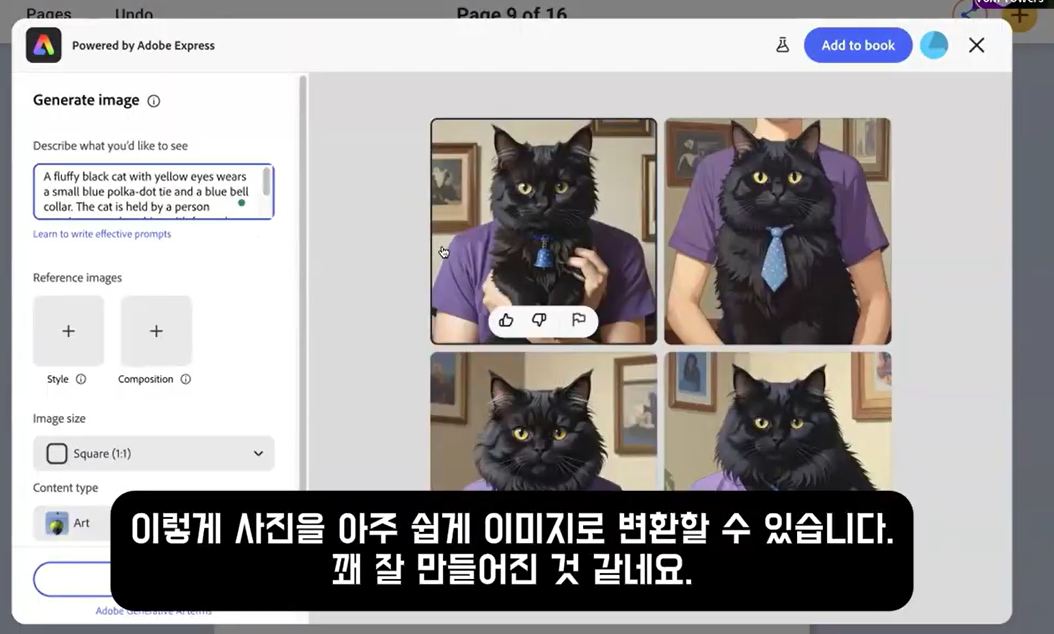Click the Style info icon

coord(81,379)
